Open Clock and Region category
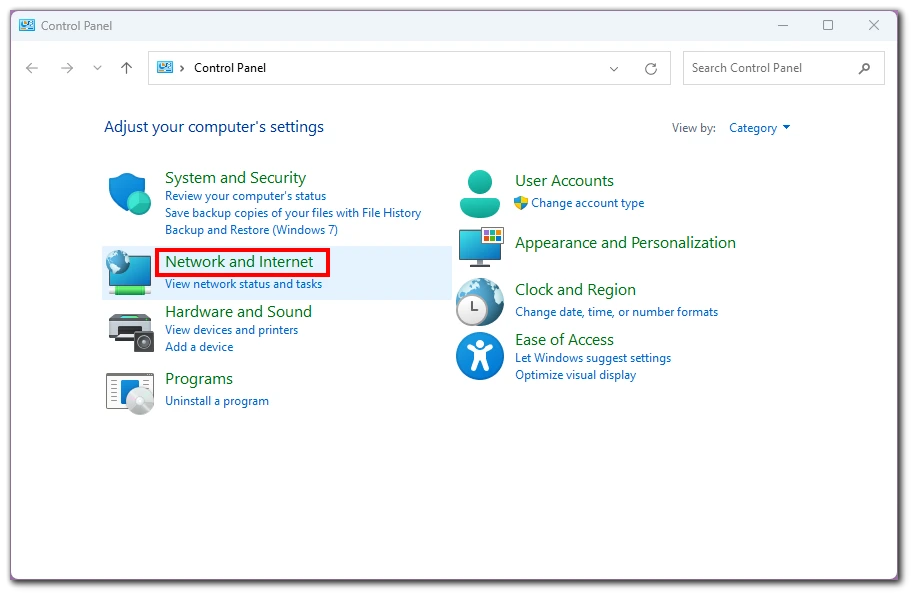This screenshot has width=916, height=598. click(x=575, y=290)
